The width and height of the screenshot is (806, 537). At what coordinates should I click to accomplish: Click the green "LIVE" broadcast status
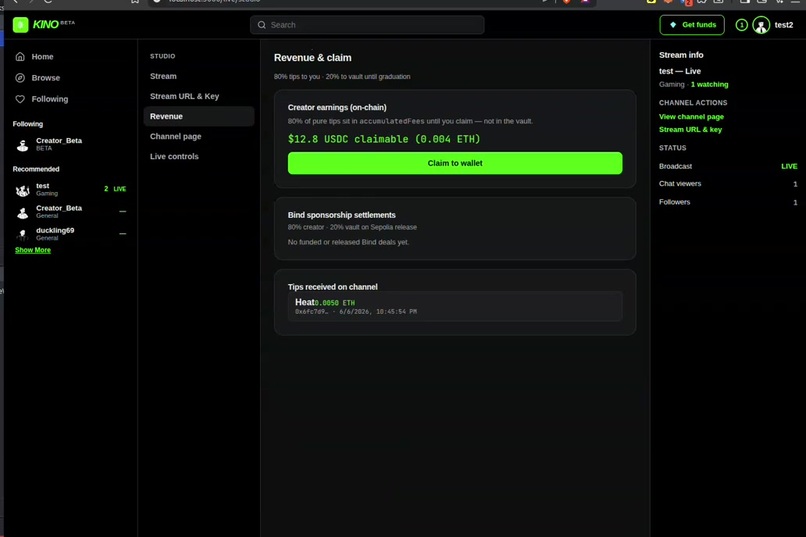(789, 166)
